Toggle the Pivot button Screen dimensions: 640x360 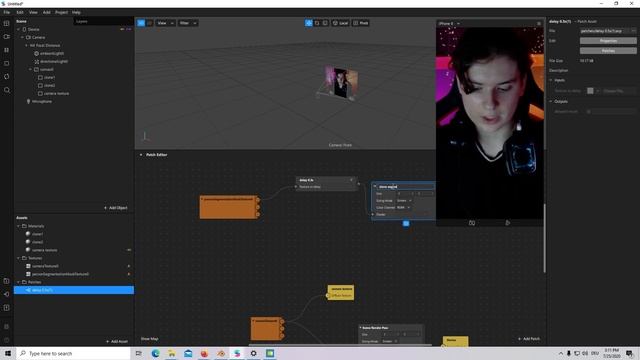pyautogui.click(x=361, y=23)
